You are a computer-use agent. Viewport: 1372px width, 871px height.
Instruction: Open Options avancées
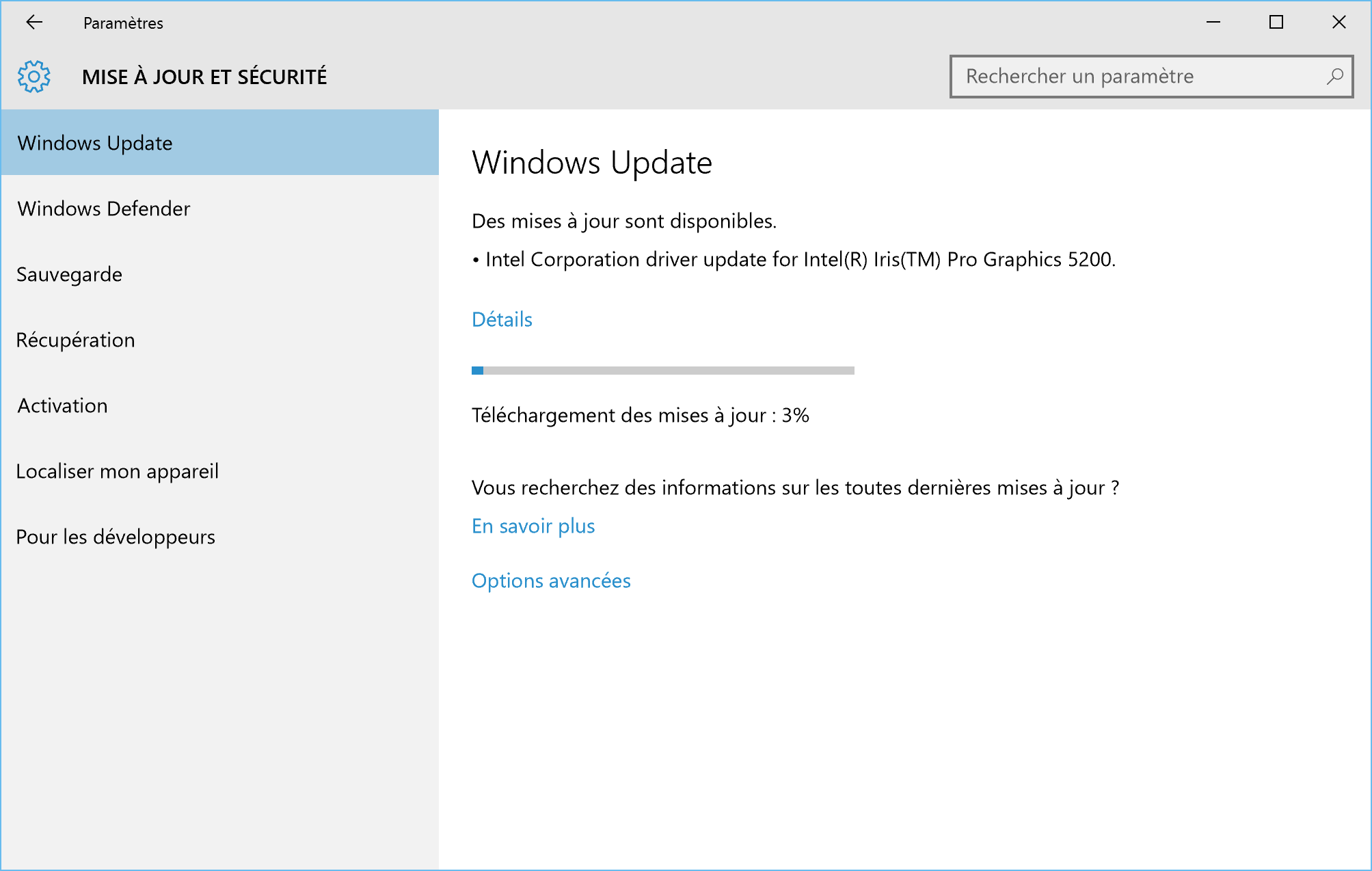point(551,580)
